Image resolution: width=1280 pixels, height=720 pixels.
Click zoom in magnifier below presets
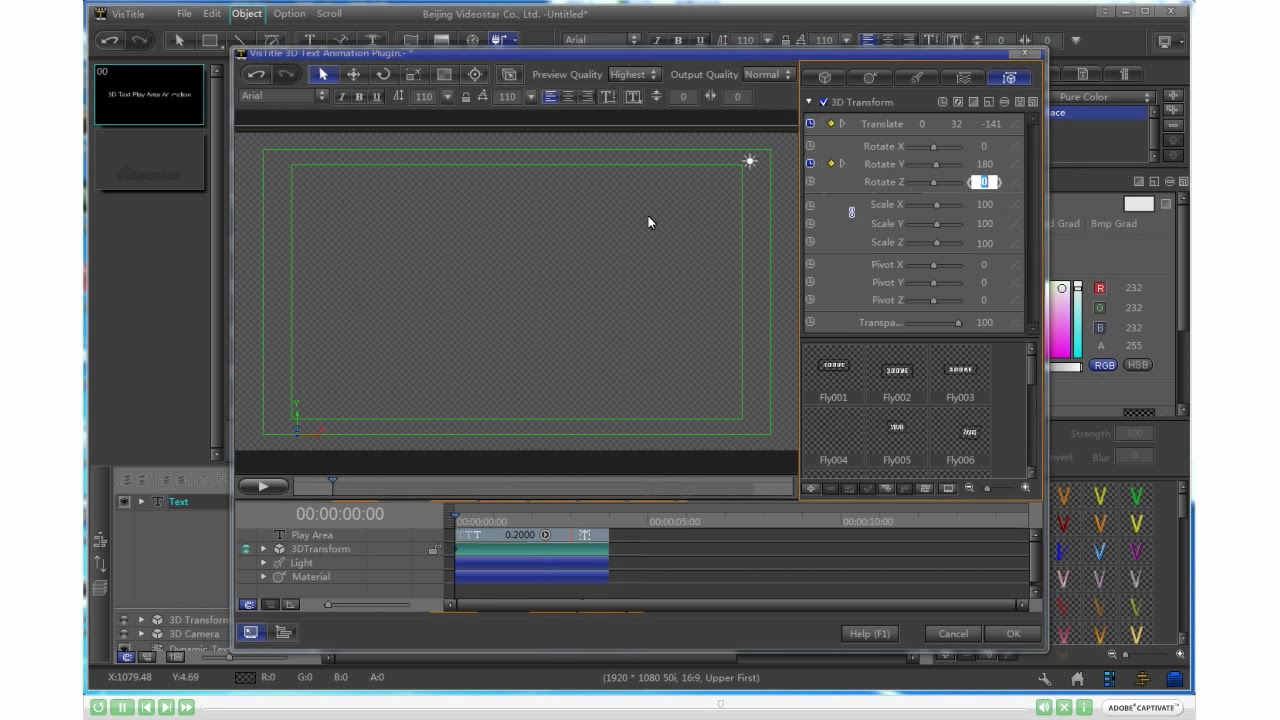pyautogui.click(x=1025, y=488)
